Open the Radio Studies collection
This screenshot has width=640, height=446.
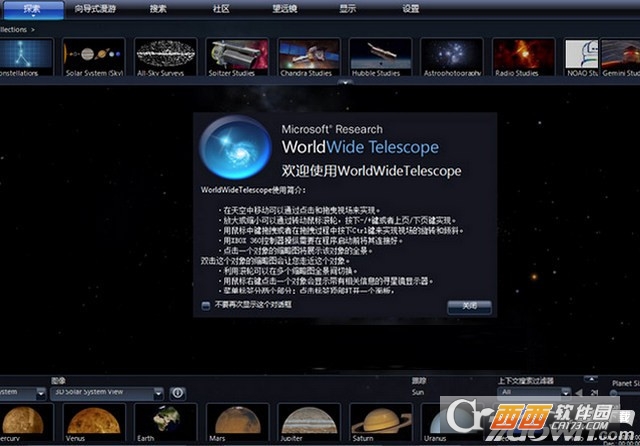point(524,57)
